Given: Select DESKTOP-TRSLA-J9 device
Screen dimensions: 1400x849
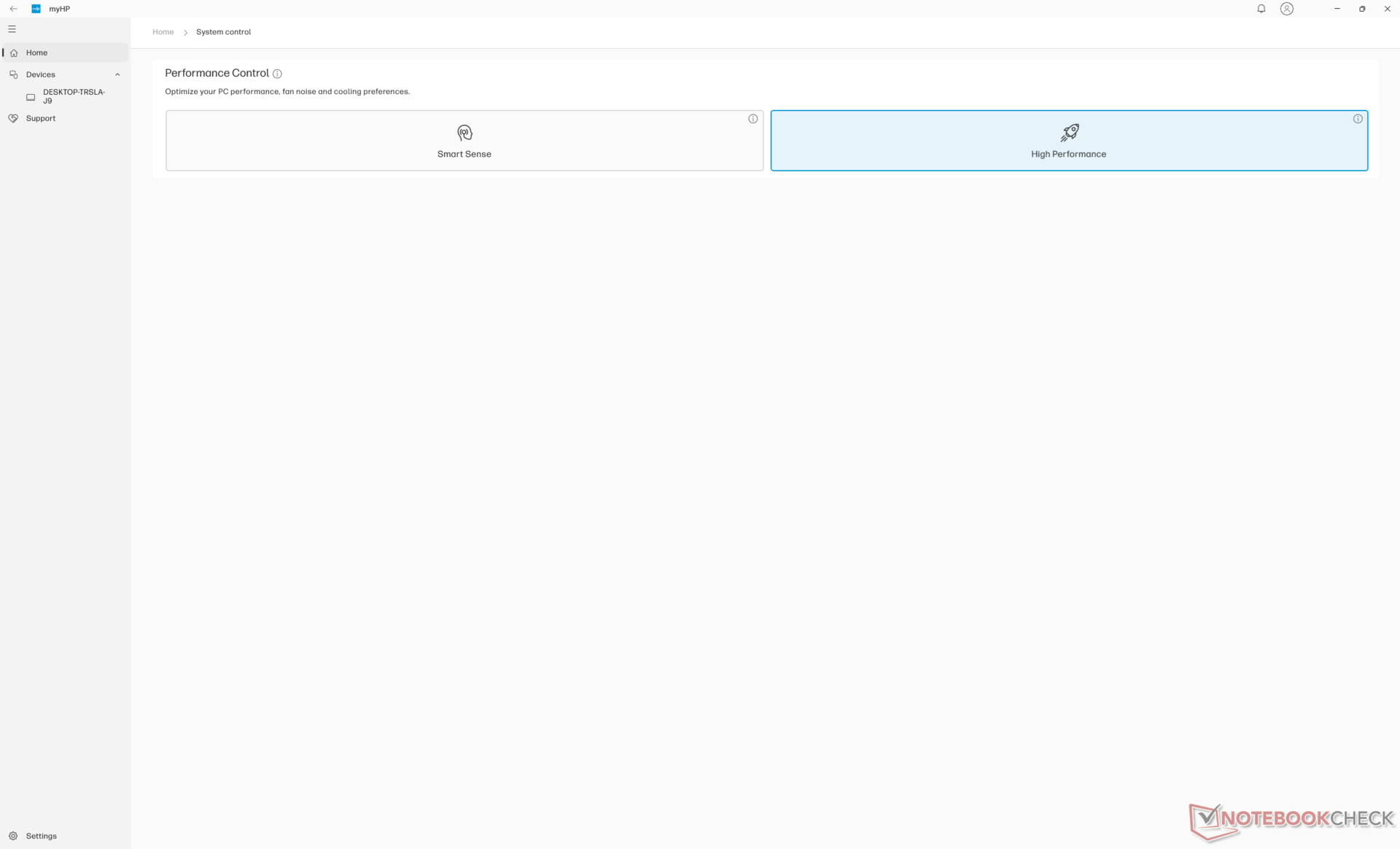Looking at the screenshot, I should (73, 96).
